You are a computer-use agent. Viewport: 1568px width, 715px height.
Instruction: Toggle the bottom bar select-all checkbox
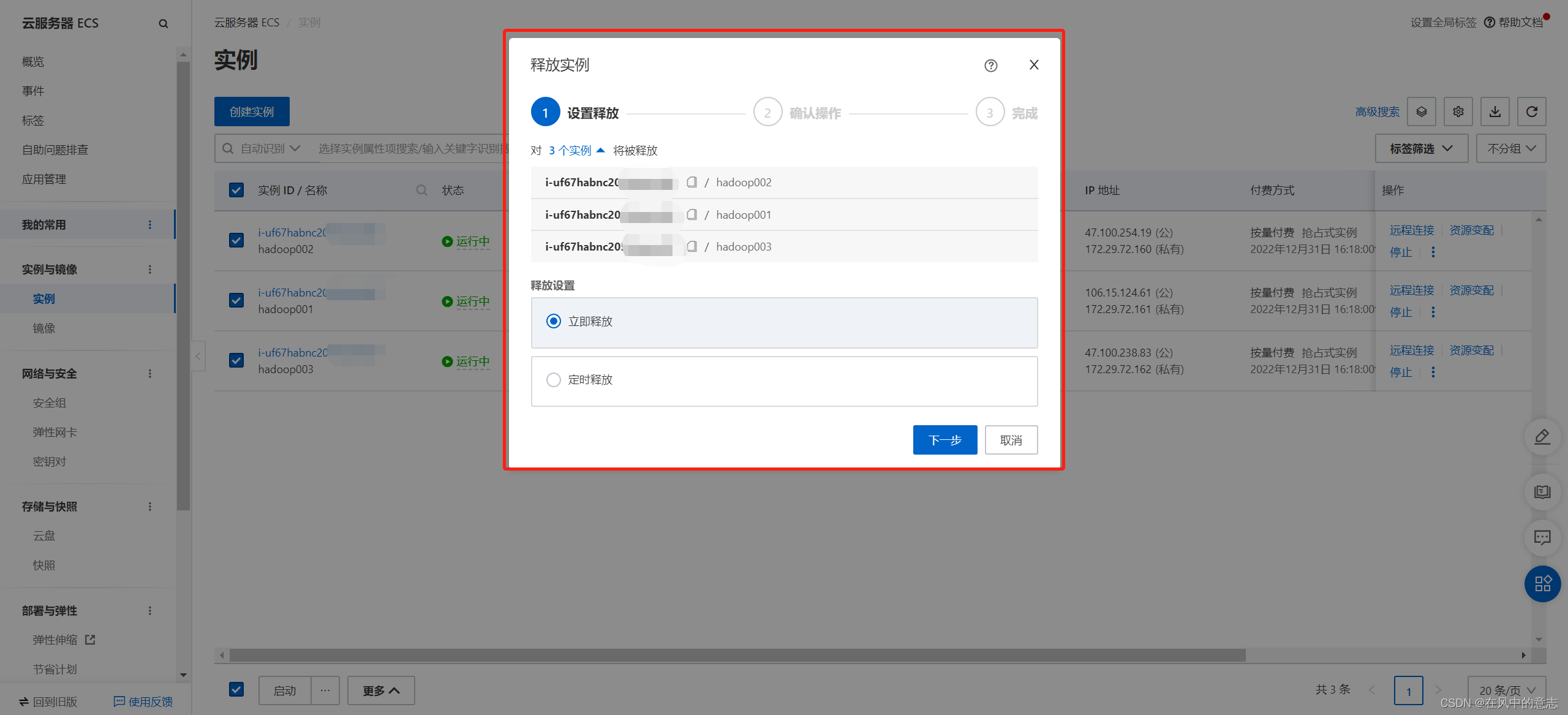tap(236, 689)
